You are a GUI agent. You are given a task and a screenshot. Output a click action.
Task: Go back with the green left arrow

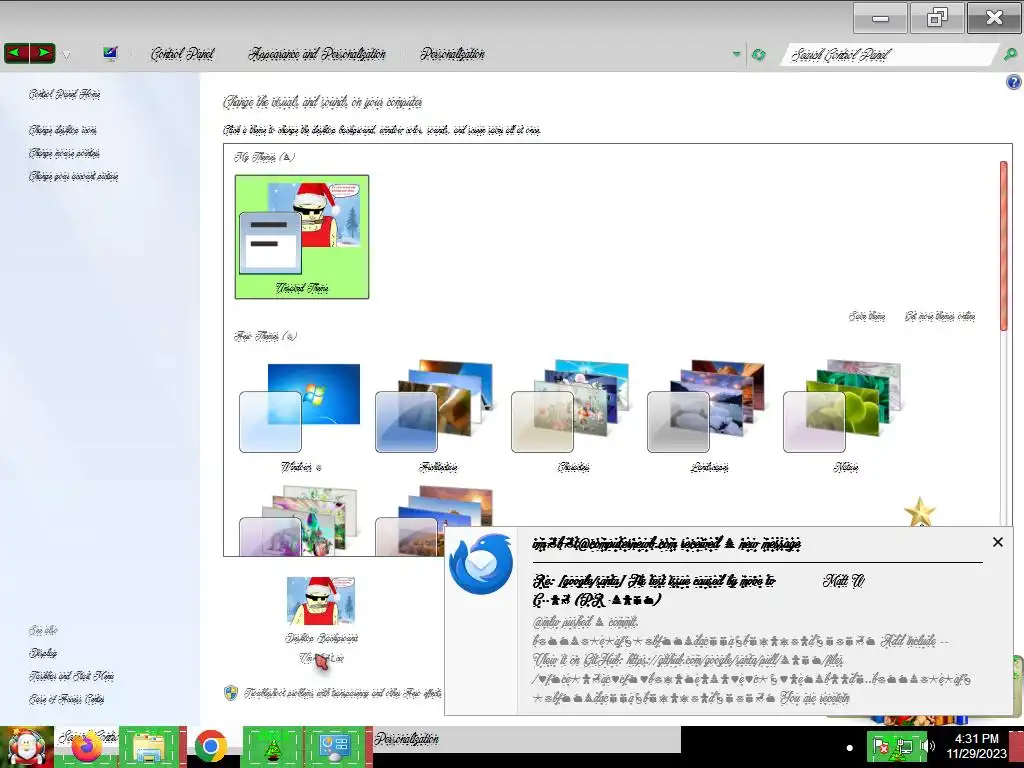(x=16, y=53)
